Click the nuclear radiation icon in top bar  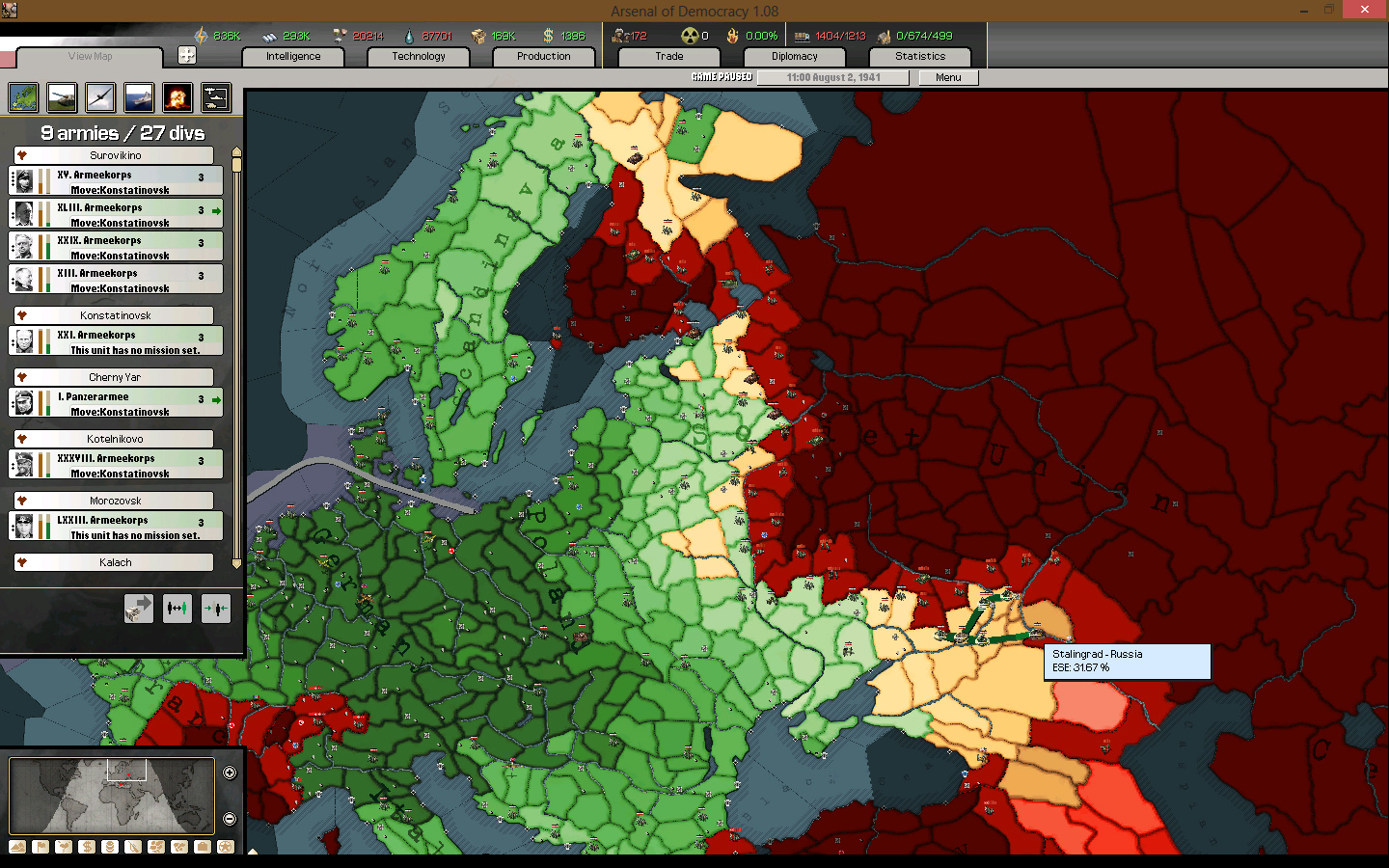coord(689,36)
